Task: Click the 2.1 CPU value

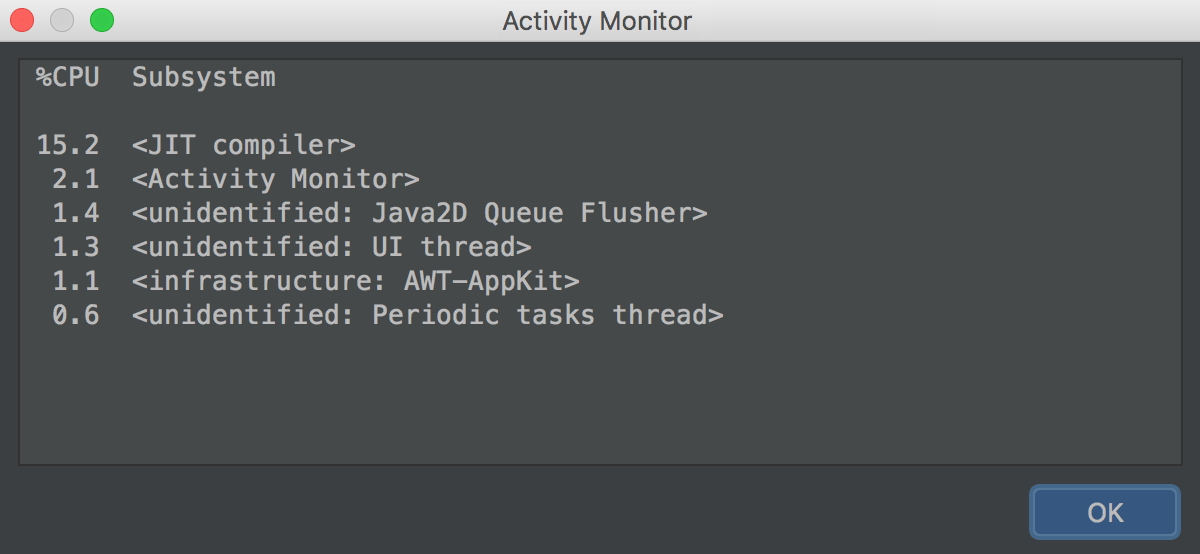Action: coord(76,179)
